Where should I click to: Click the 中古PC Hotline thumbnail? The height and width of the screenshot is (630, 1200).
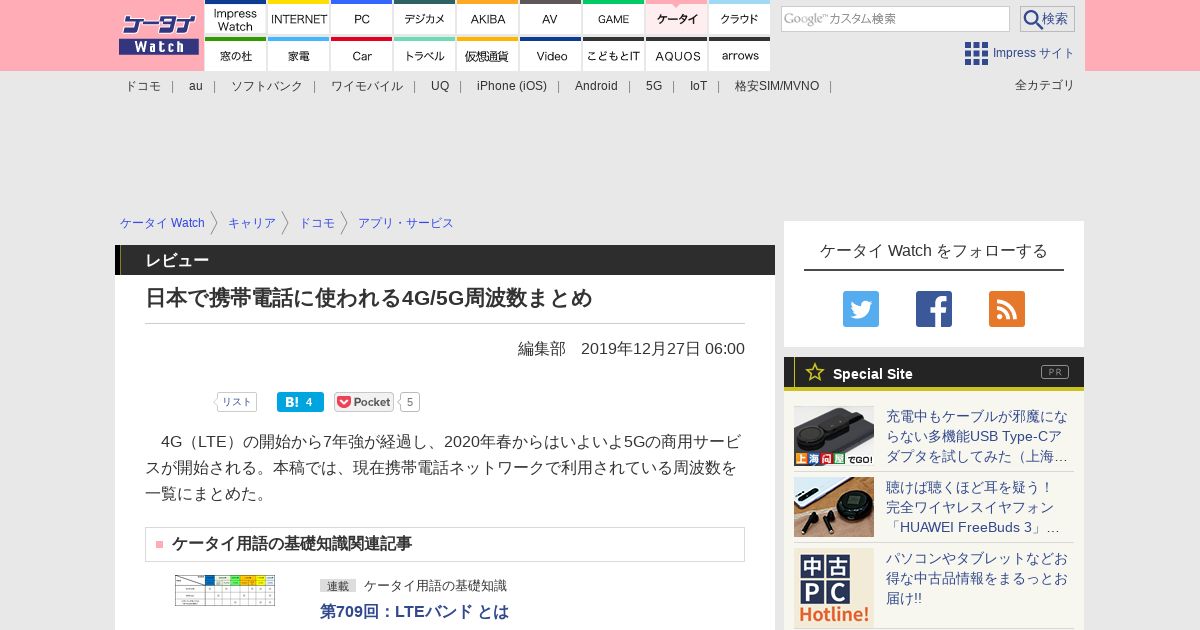(834, 588)
